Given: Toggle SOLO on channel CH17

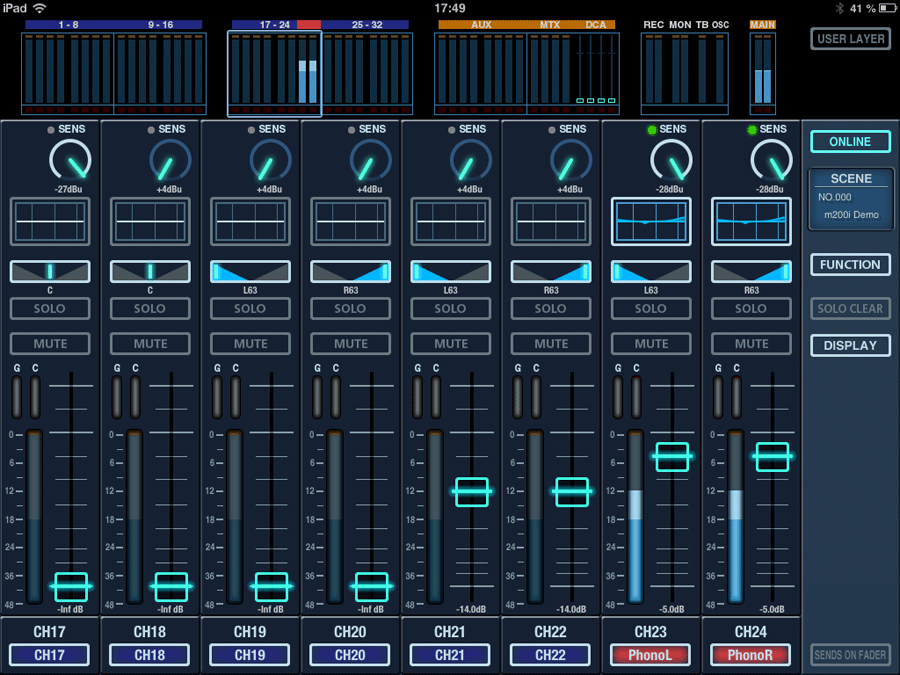Looking at the screenshot, I should click(x=50, y=309).
